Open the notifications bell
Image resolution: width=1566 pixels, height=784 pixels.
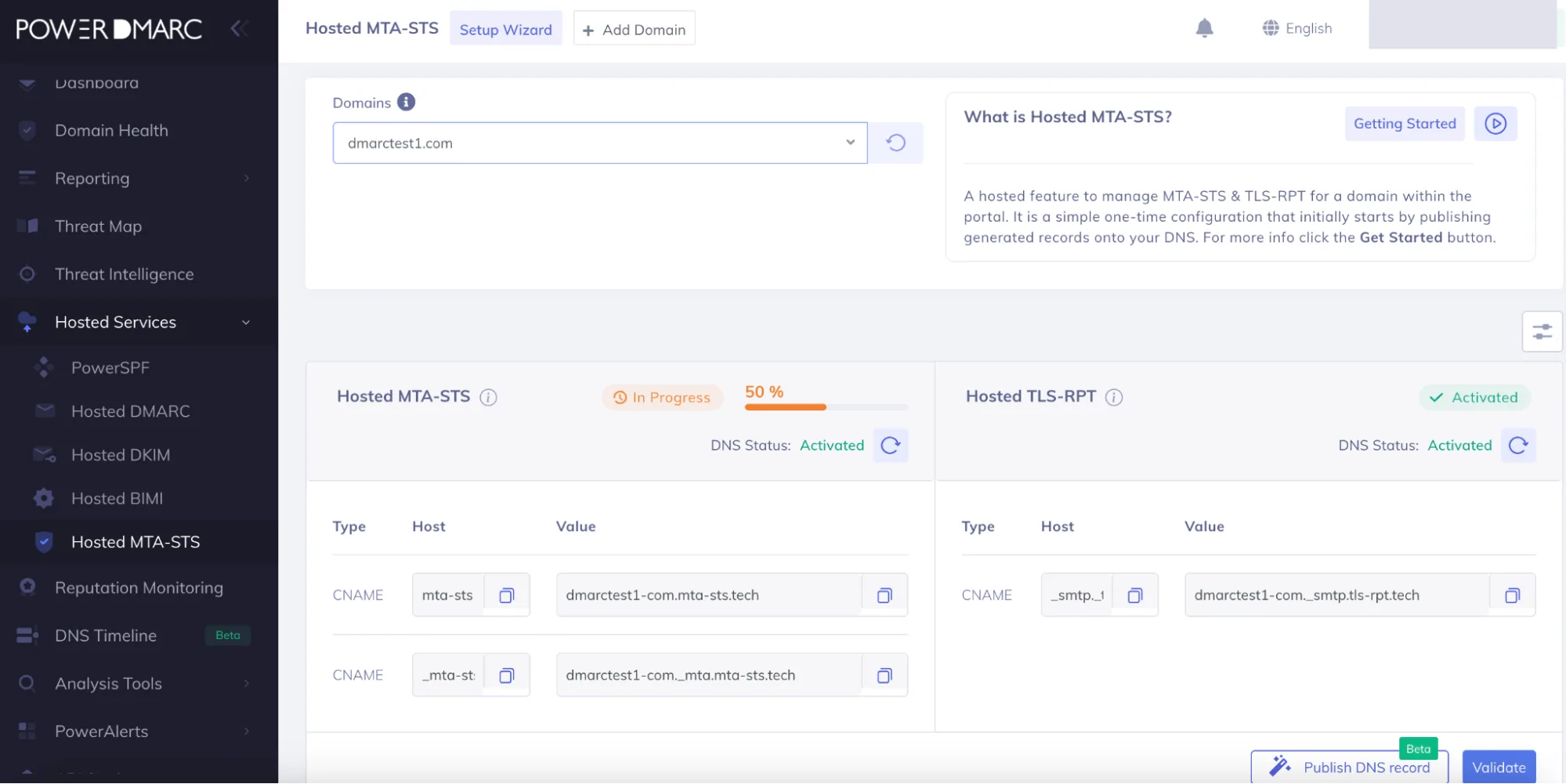[x=1204, y=29]
